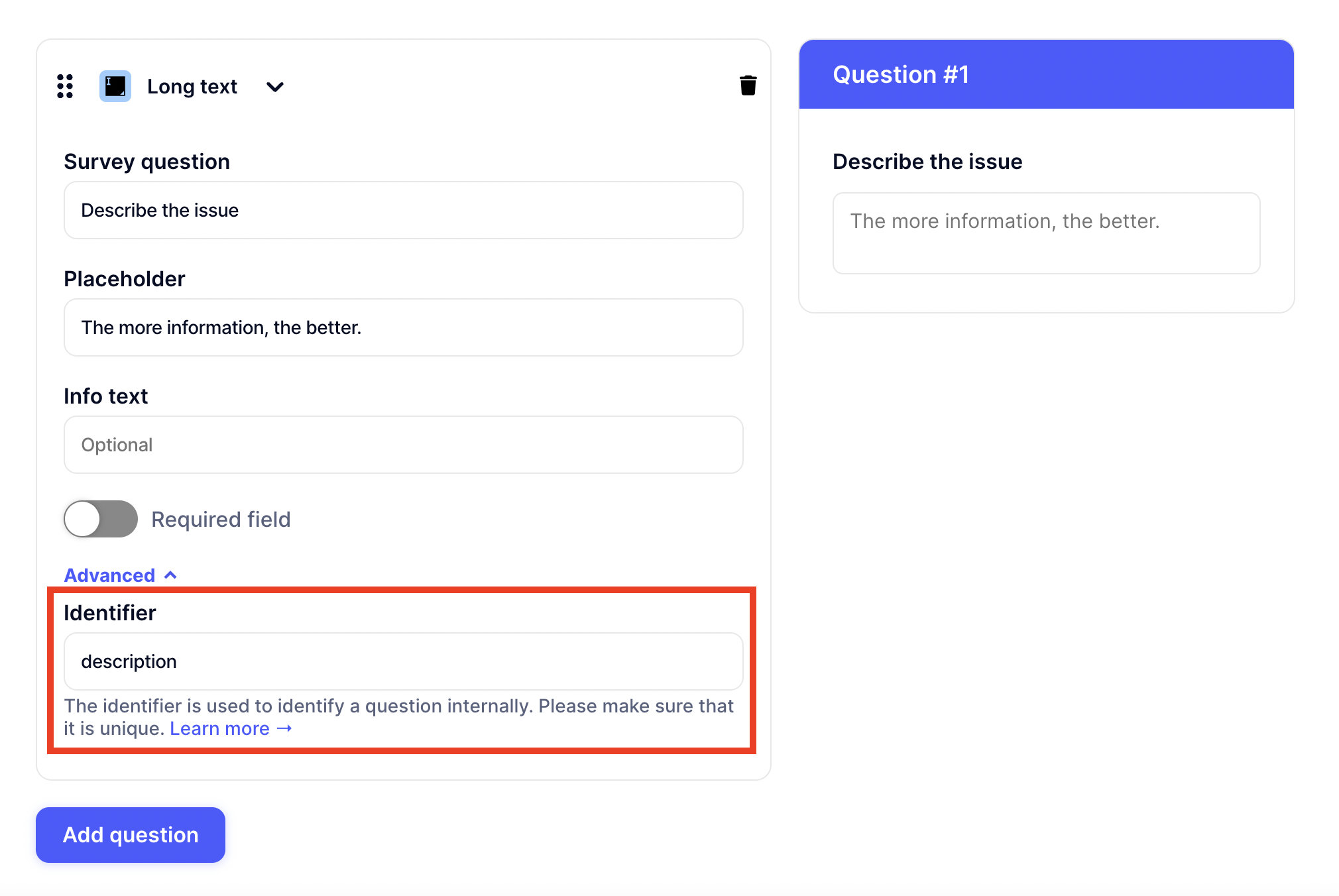The width and height of the screenshot is (1339, 896).
Task: Delete the question using the trash icon
Action: [x=748, y=85]
